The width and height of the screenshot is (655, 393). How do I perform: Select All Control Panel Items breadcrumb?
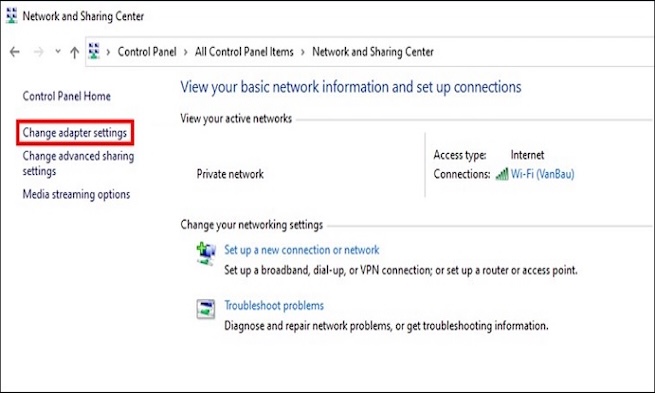[244, 52]
